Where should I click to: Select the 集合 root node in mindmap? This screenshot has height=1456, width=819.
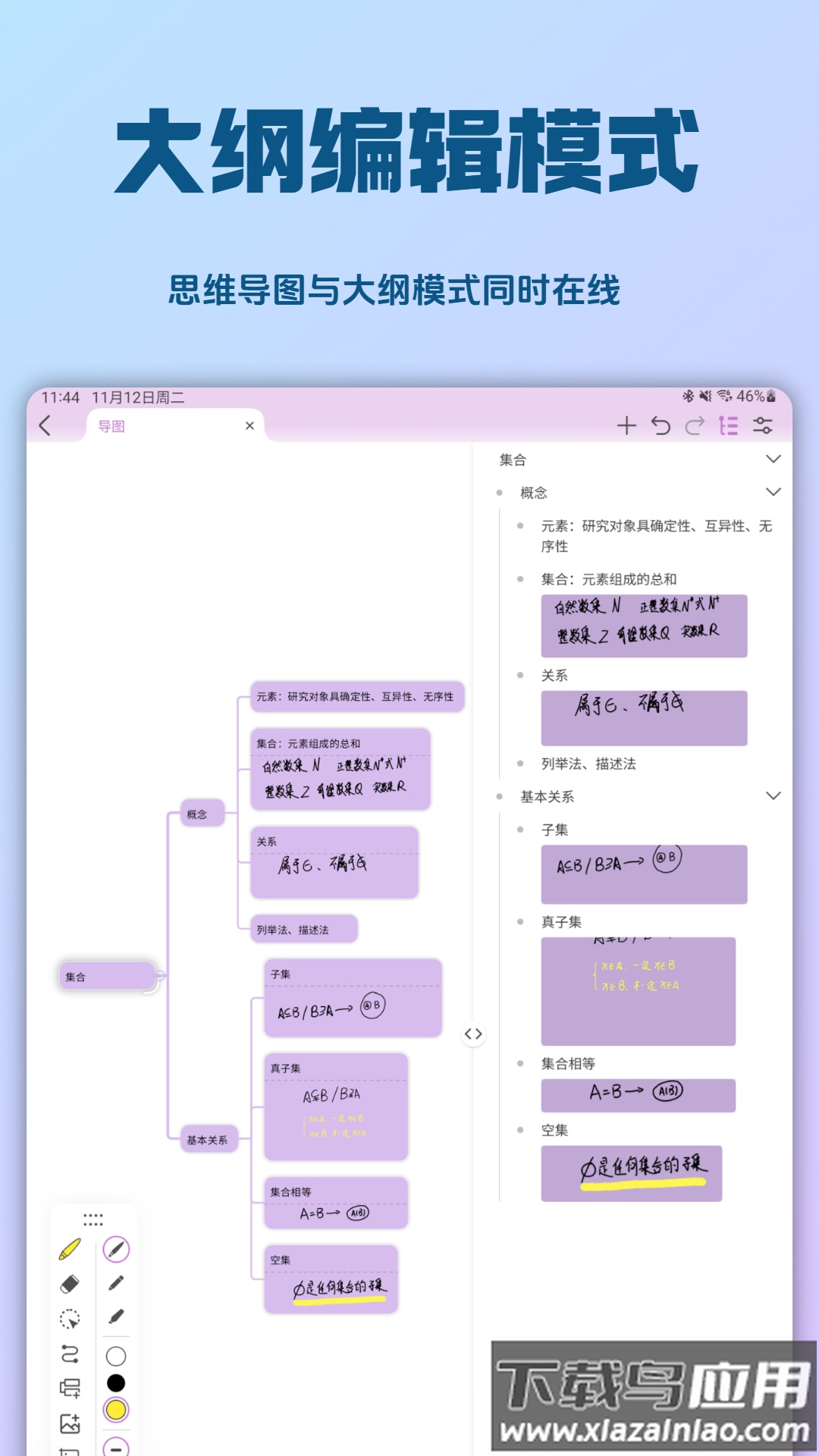(108, 977)
